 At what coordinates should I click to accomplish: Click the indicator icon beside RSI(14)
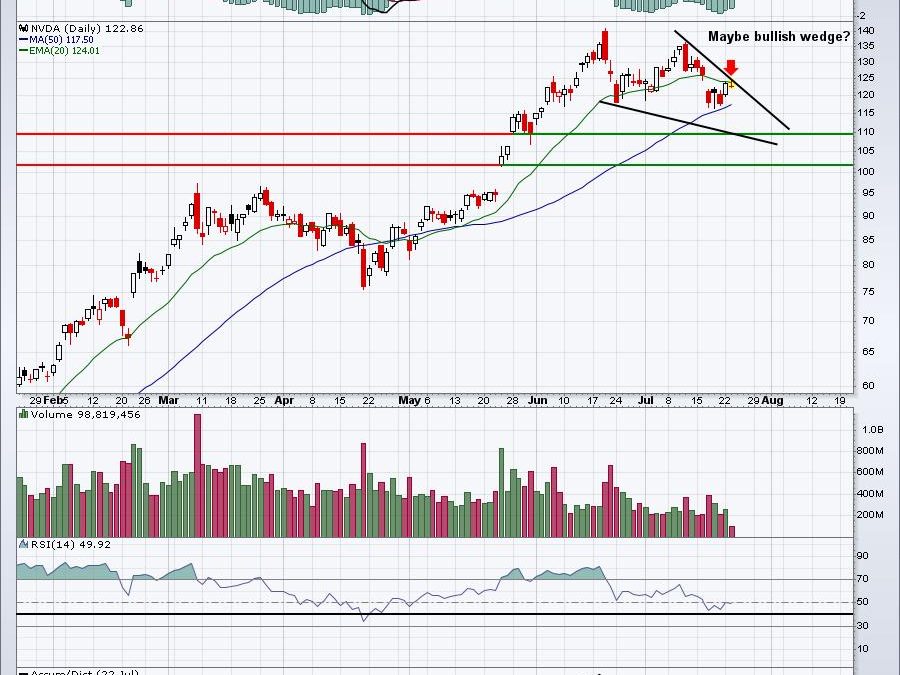(x=24, y=544)
